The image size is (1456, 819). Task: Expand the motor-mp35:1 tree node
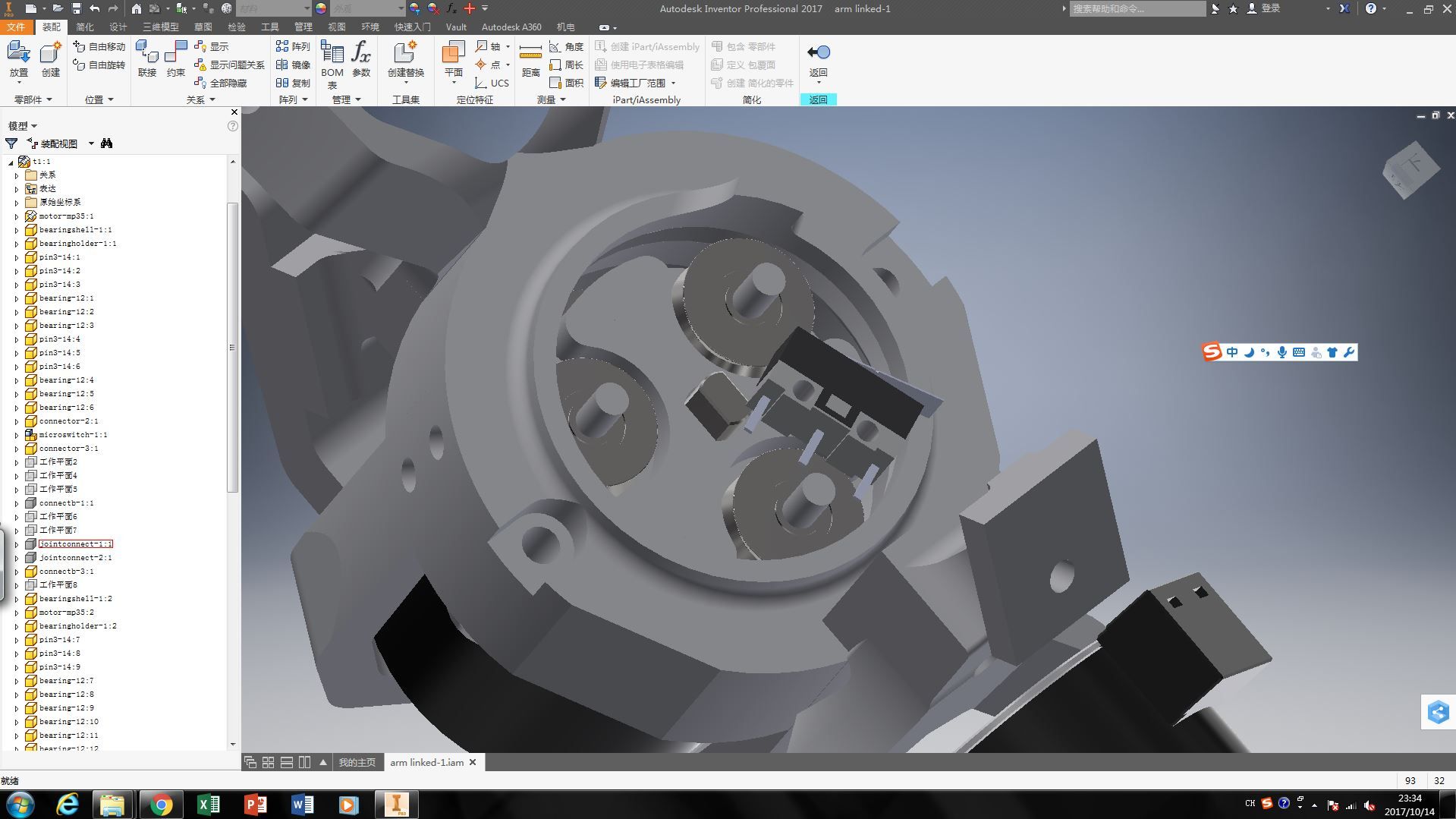[17, 216]
